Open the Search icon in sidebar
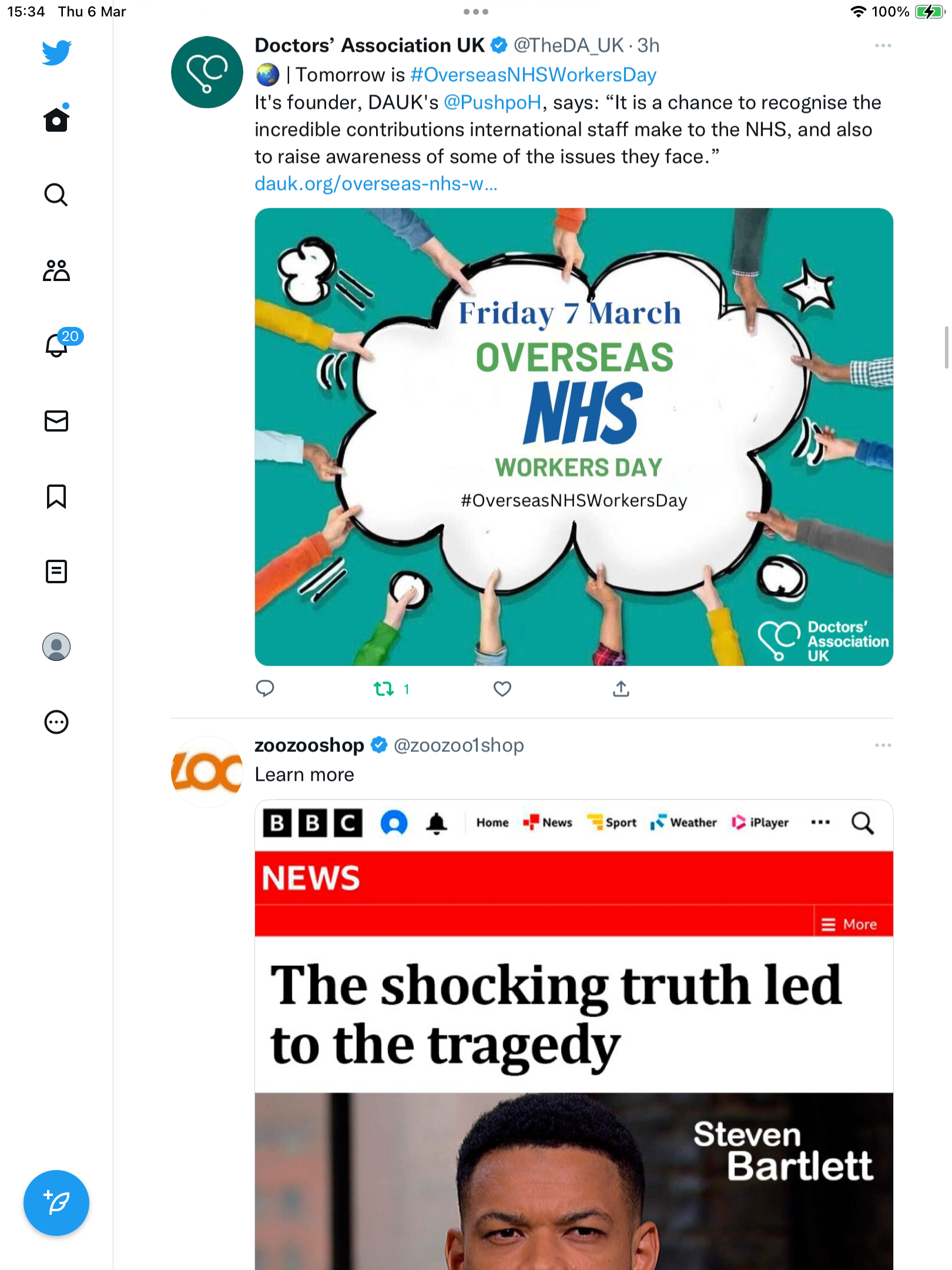The width and height of the screenshot is (952, 1270). pos(56,195)
